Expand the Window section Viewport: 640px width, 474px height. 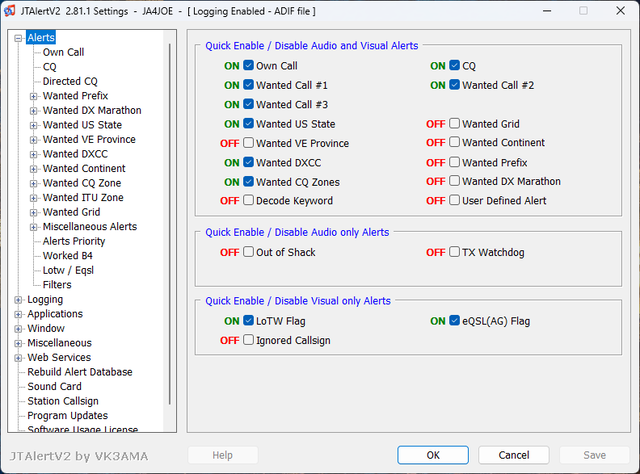pos(18,329)
